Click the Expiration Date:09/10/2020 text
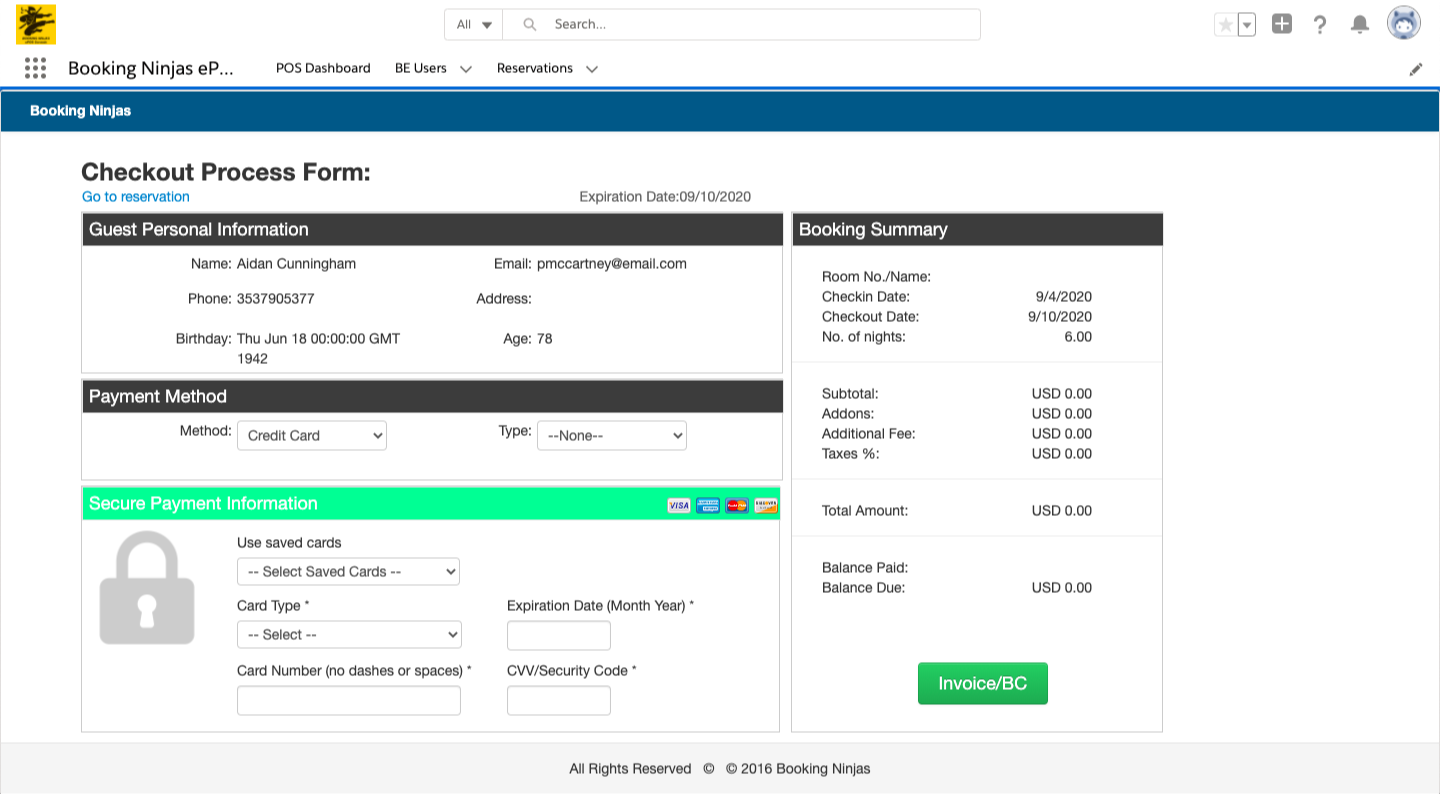1440x794 pixels. click(x=665, y=196)
